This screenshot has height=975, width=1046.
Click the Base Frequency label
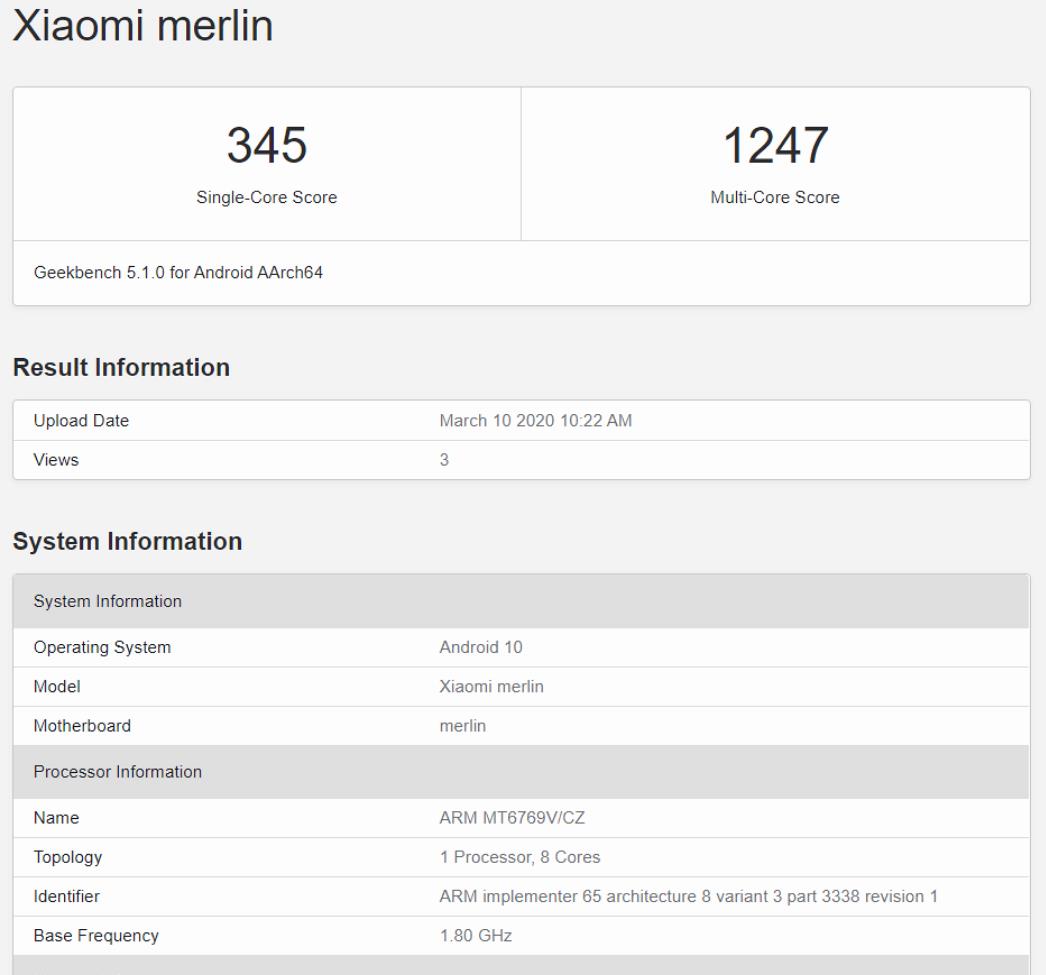coord(96,936)
